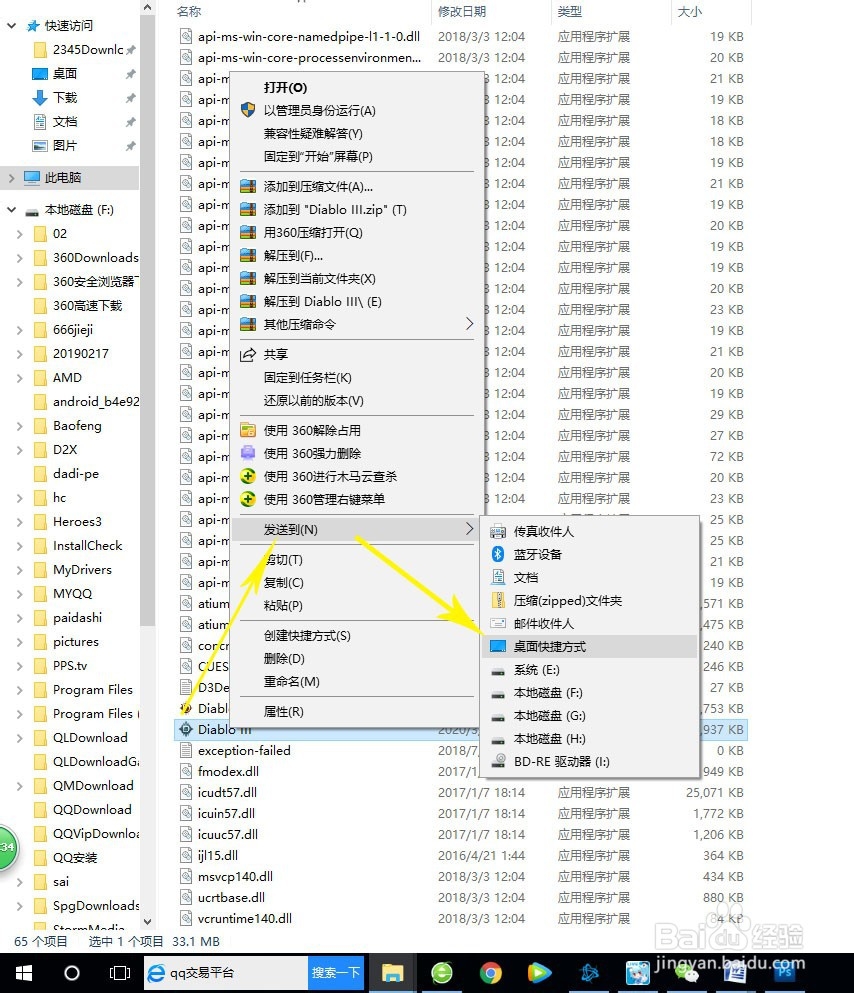Click the mail recipient envelope icon
This screenshot has height=993, width=854.
point(498,624)
